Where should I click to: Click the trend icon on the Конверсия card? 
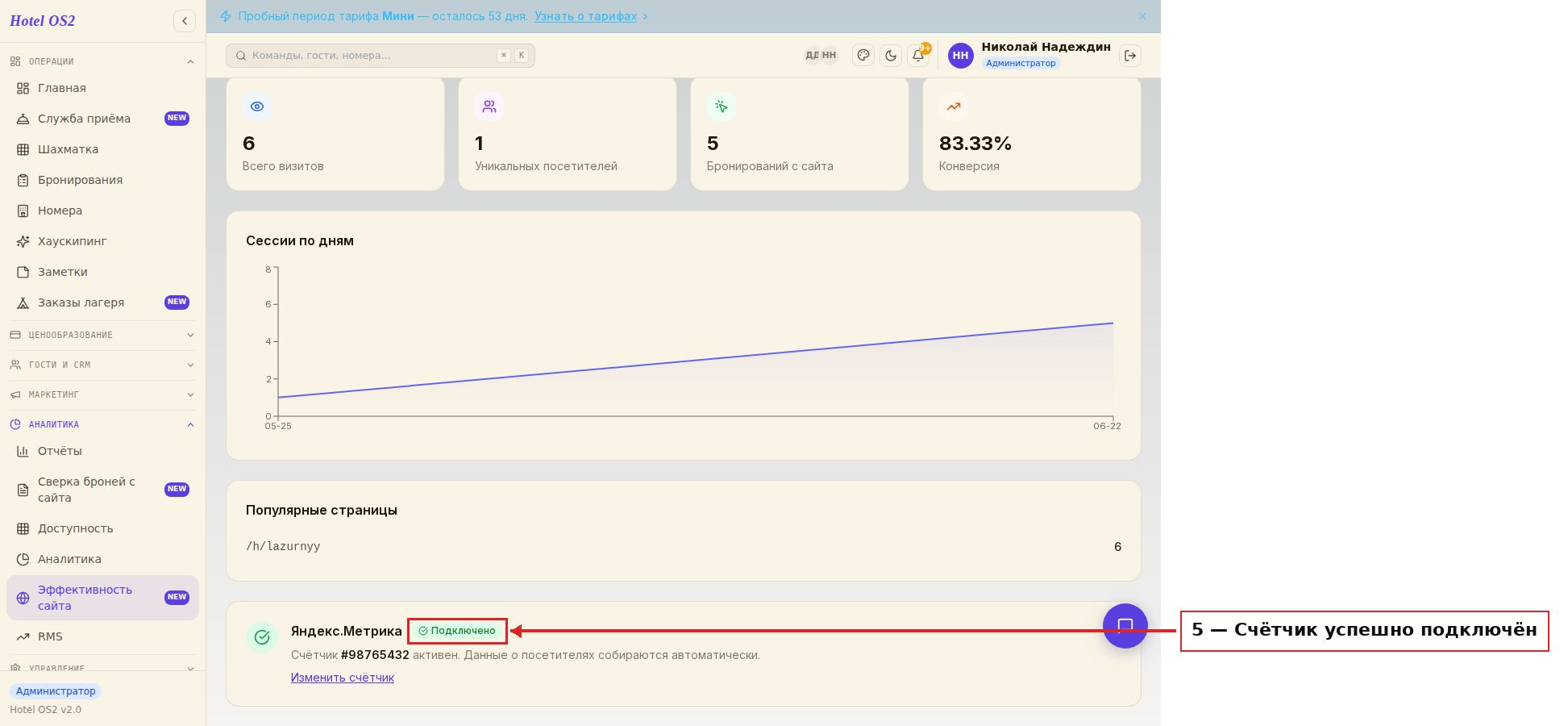(954, 106)
